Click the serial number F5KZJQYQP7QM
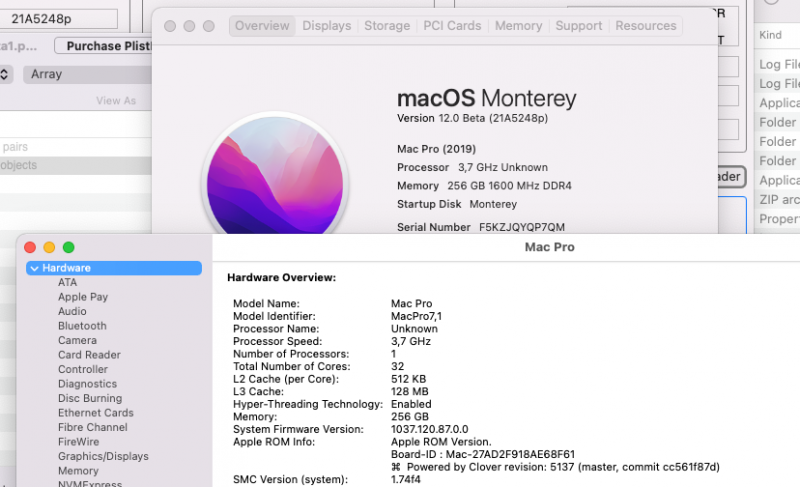This screenshot has height=487, width=800. (521, 227)
